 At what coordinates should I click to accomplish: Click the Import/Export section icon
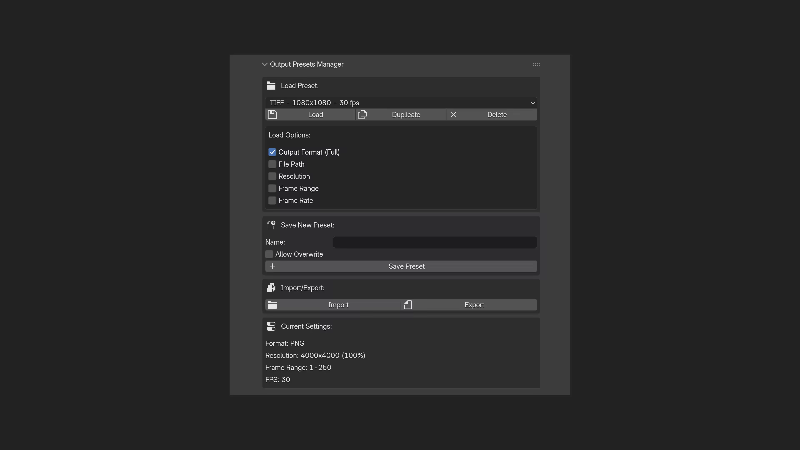point(271,288)
